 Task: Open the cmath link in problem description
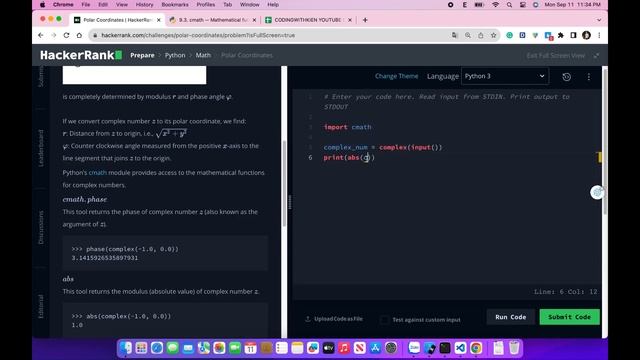tap(98, 173)
